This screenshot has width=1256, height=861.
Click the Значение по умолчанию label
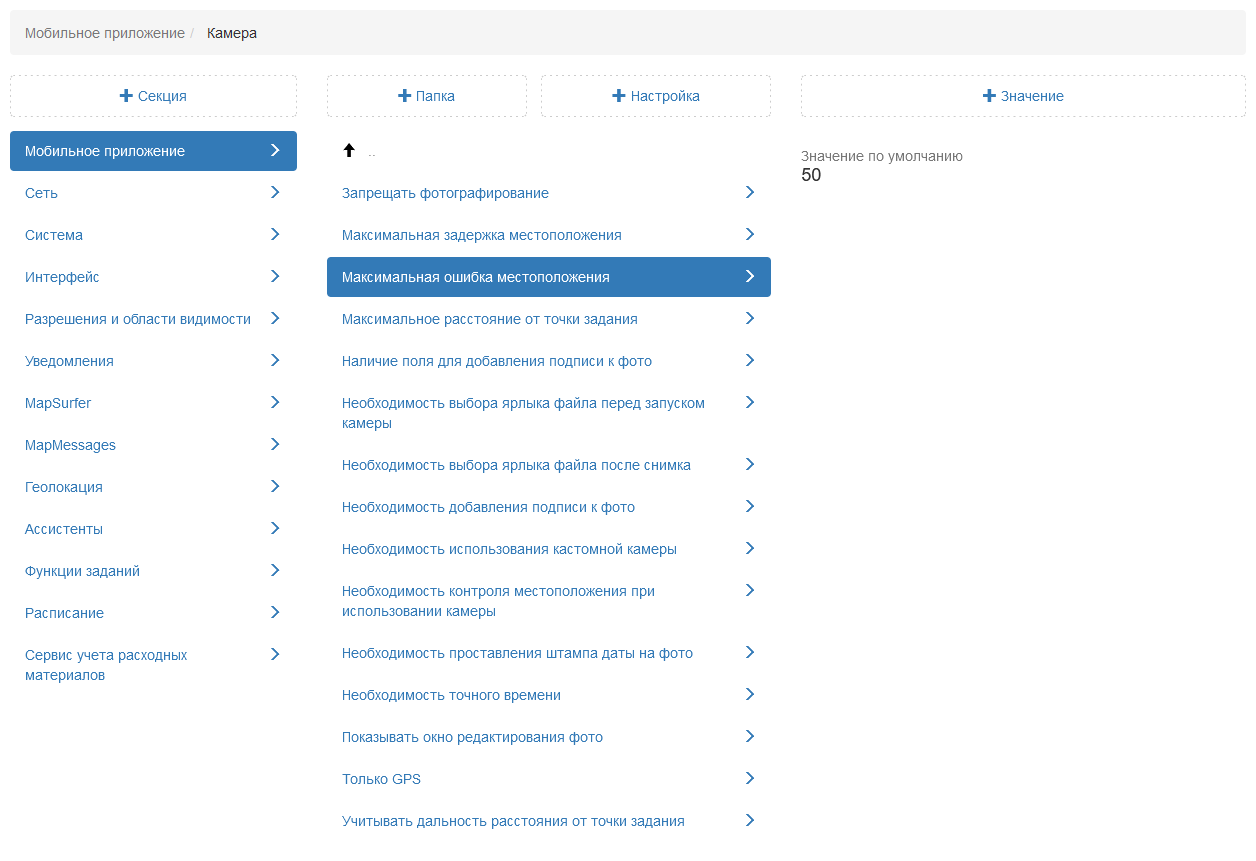coord(882,156)
